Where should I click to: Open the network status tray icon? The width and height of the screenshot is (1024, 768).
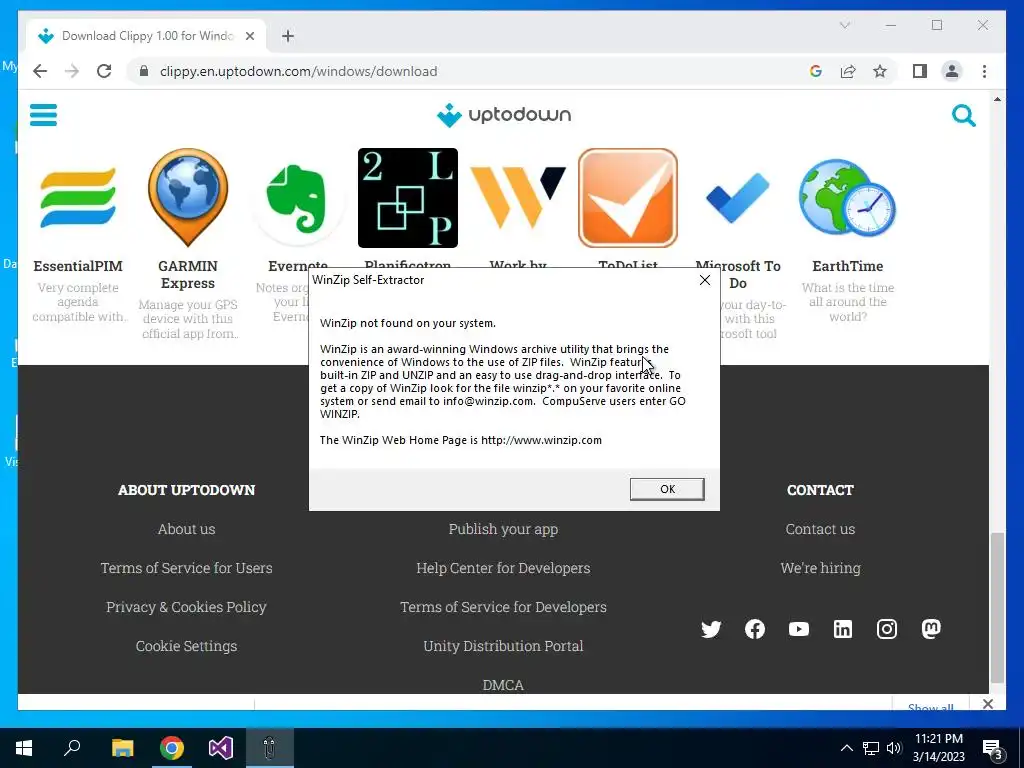point(871,748)
